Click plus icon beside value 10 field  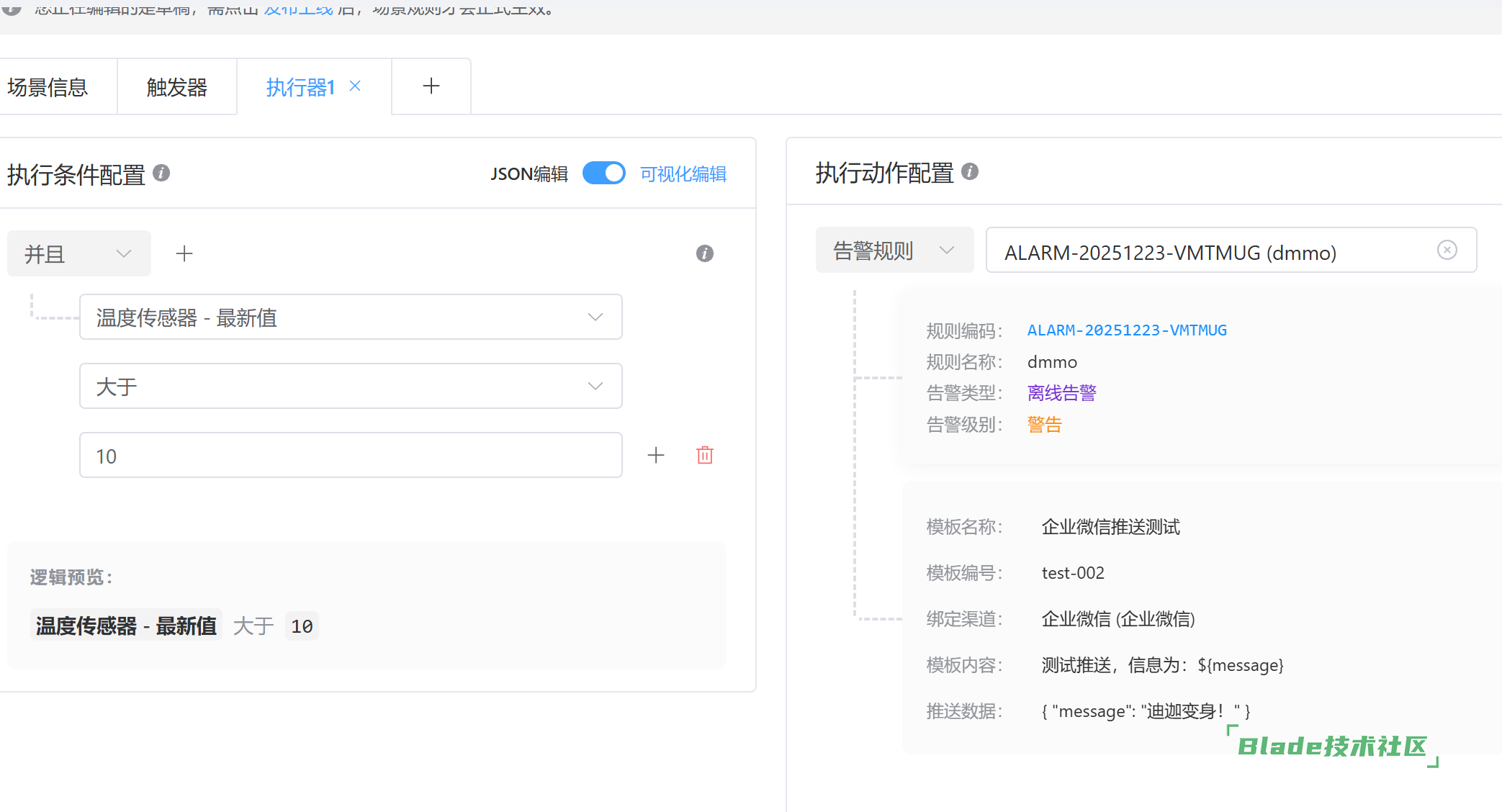coord(656,455)
